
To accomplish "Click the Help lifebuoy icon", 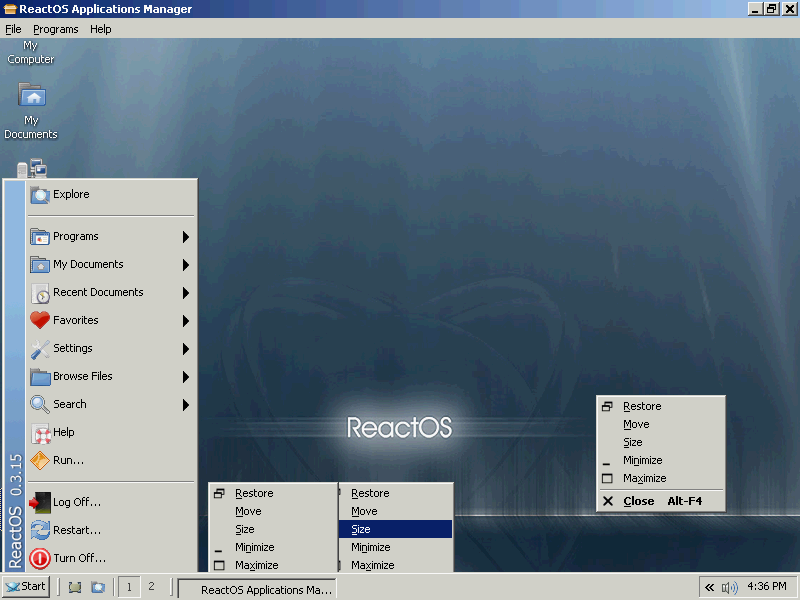I will coord(40,433).
